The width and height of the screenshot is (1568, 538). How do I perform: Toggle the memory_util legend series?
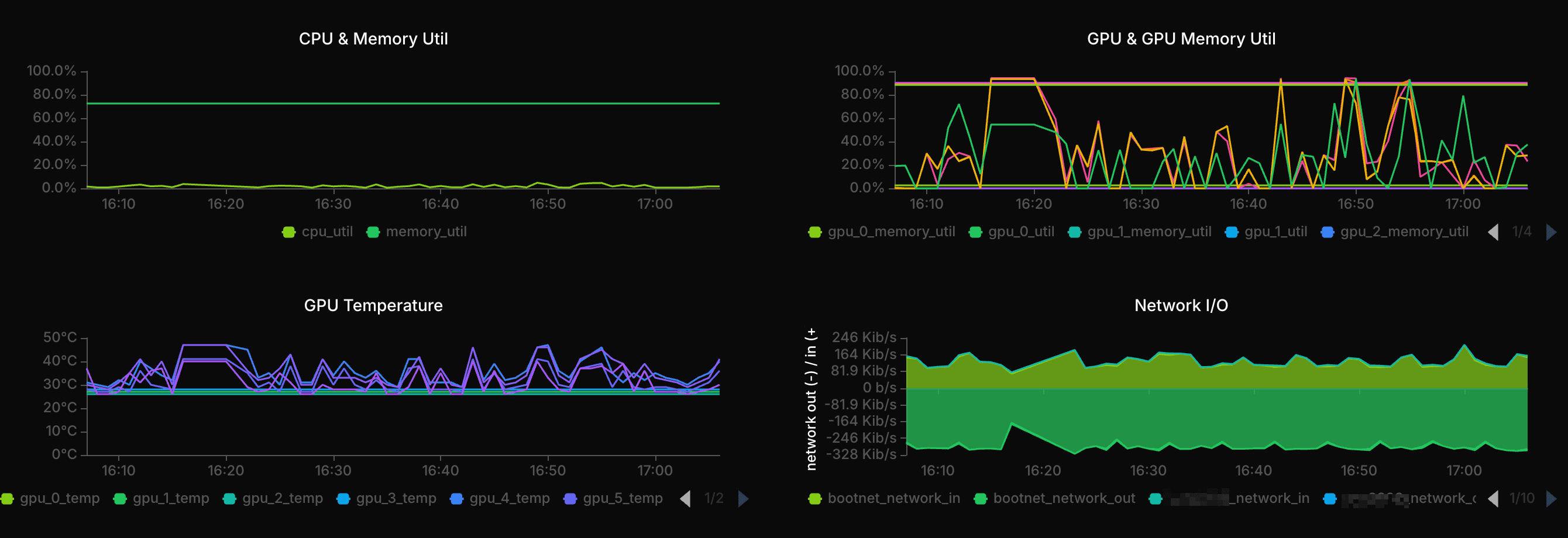pyautogui.click(x=417, y=232)
